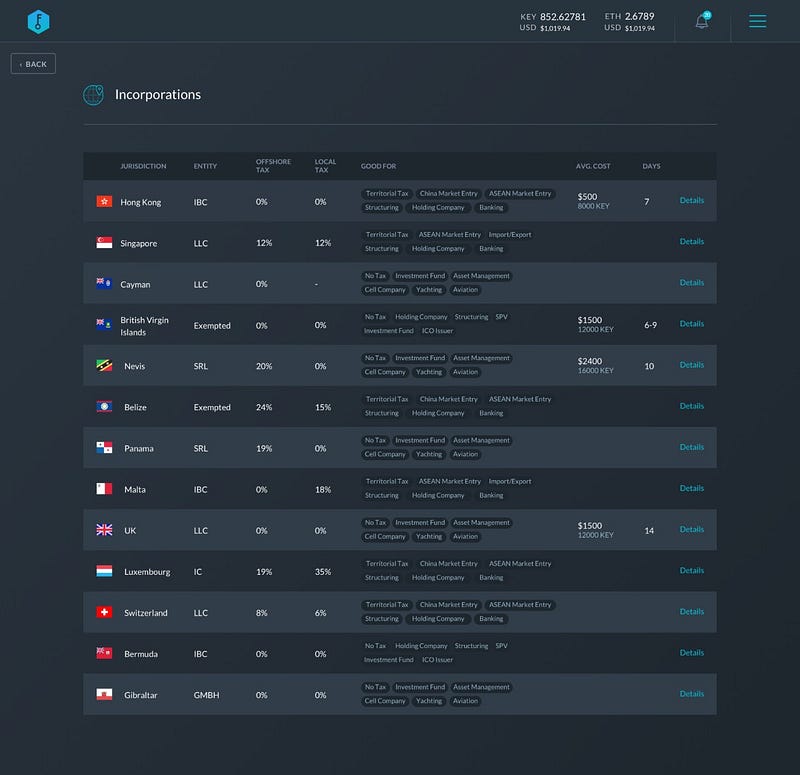The image size is (800, 775).
Task: Click the Yachting tag in Cayman row
Action: (x=429, y=290)
